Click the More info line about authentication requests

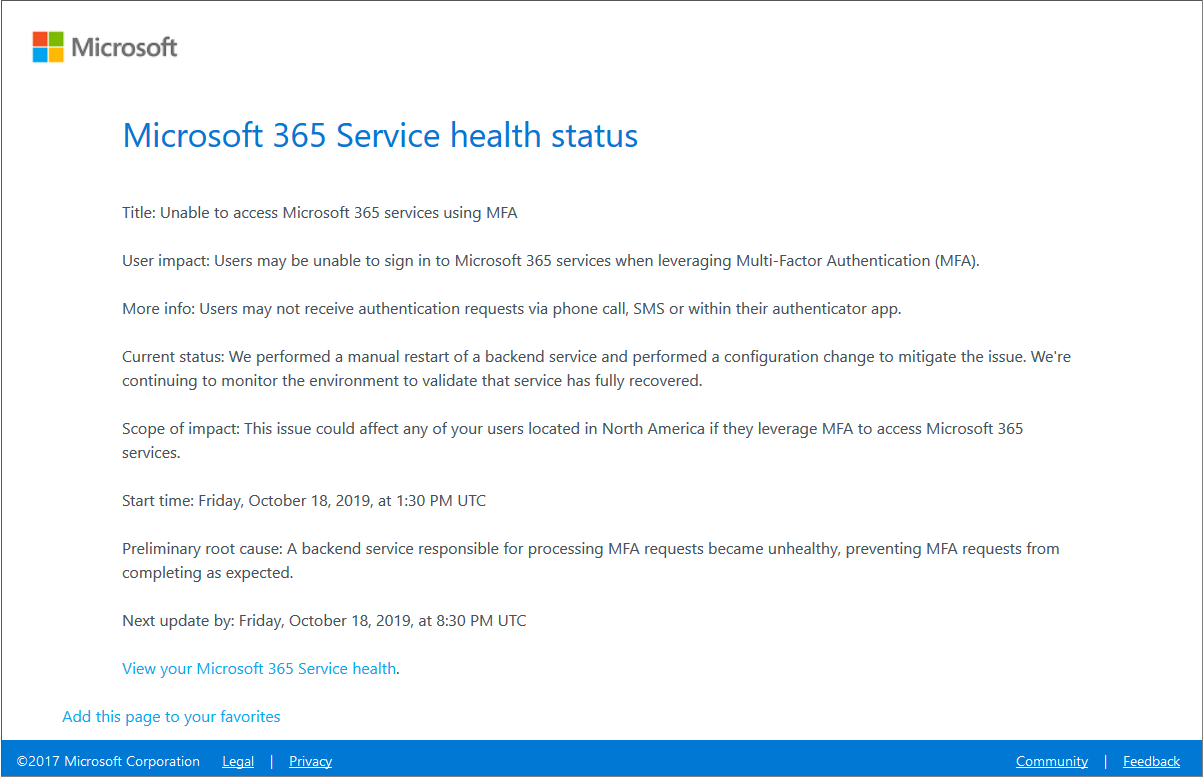511,308
